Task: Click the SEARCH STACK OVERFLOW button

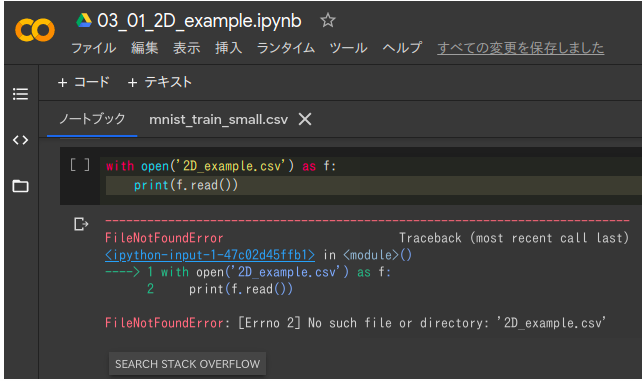Action: tap(188, 364)
